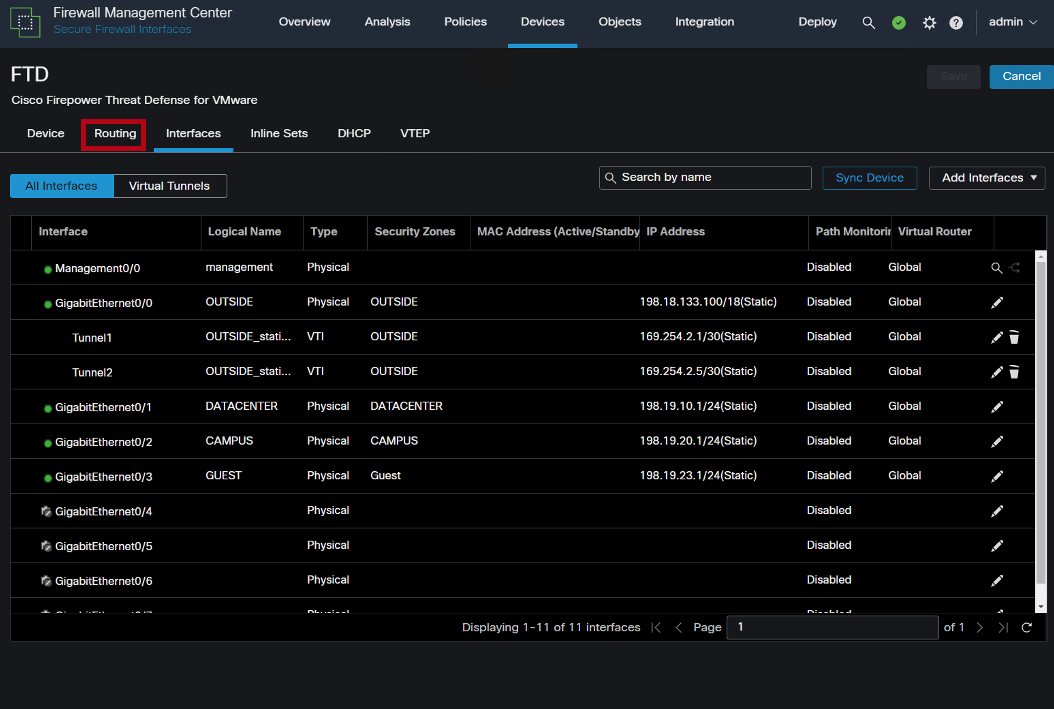Click the share icon in Management0/0 row
Viewport: 1054px width, 709px height.
[x=1014, y=267]
